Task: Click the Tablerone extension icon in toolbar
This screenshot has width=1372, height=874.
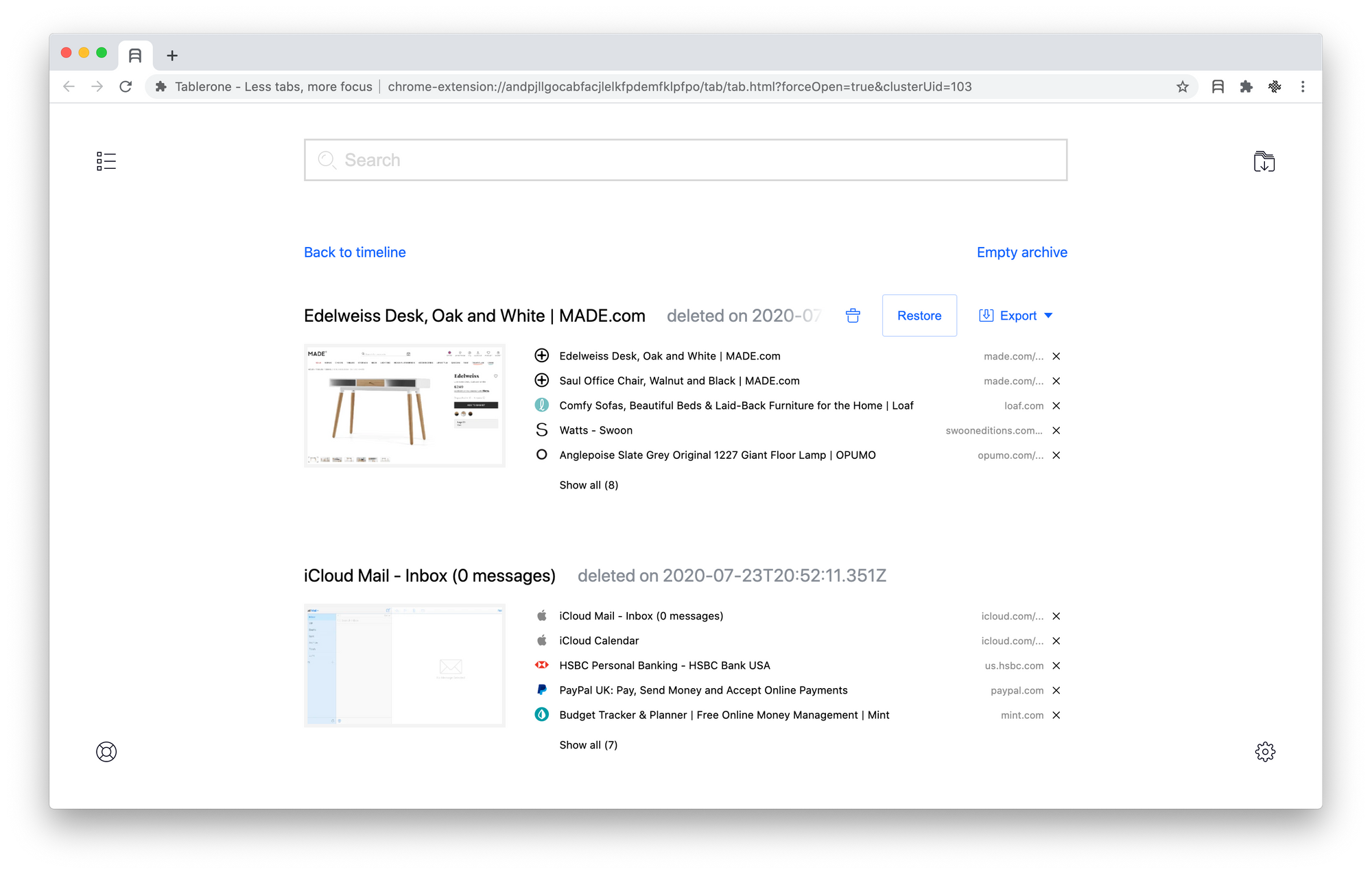Action: [1218, 86]
